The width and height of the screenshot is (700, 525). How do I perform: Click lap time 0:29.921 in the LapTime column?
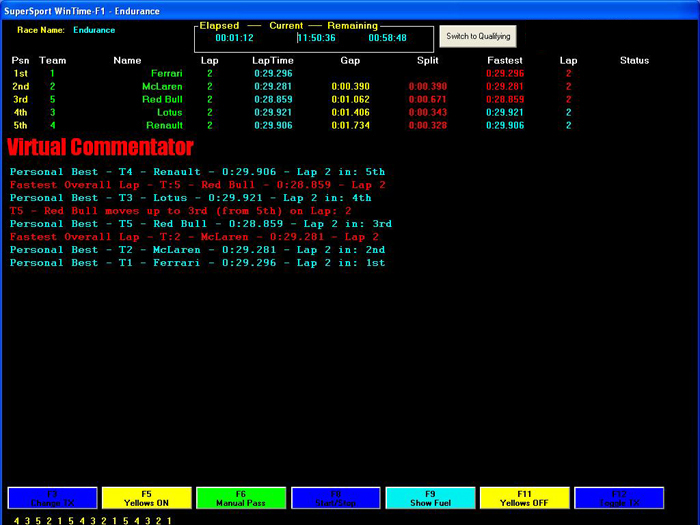(273, 112)
